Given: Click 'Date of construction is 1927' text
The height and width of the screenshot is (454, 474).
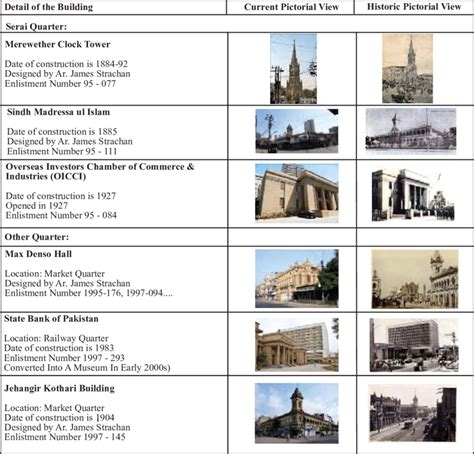Looking at the screenshot, I should click(x=61, y=196).
